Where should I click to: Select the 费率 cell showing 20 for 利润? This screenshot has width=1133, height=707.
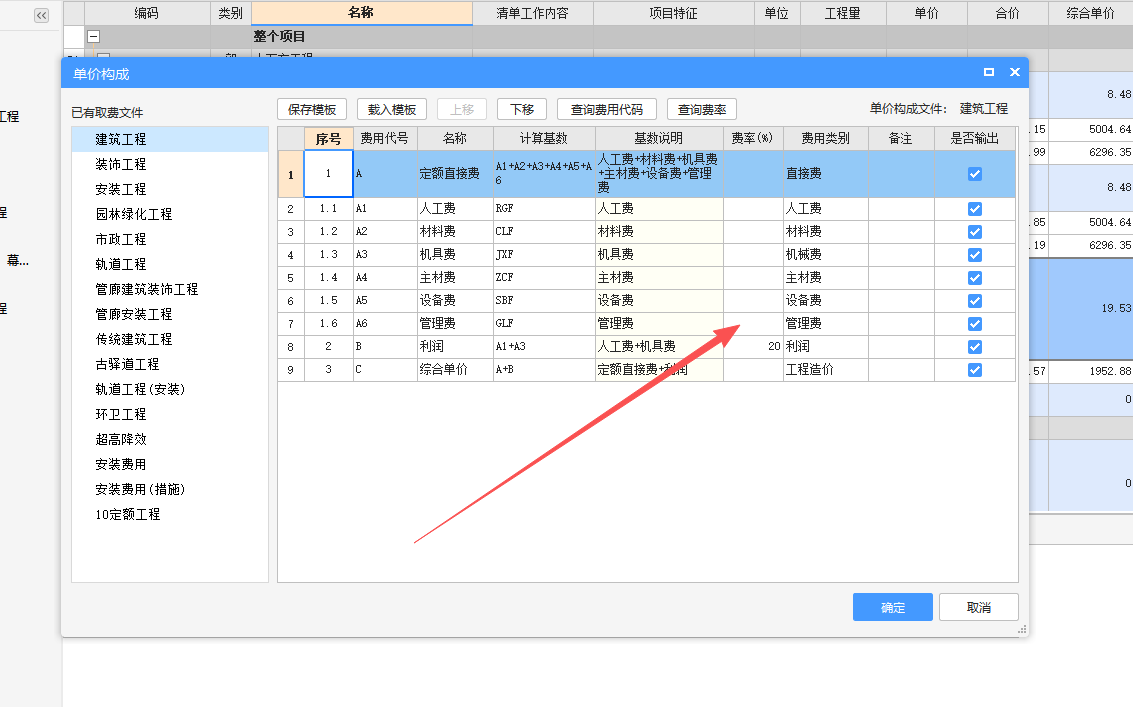(x=753, y=347)
